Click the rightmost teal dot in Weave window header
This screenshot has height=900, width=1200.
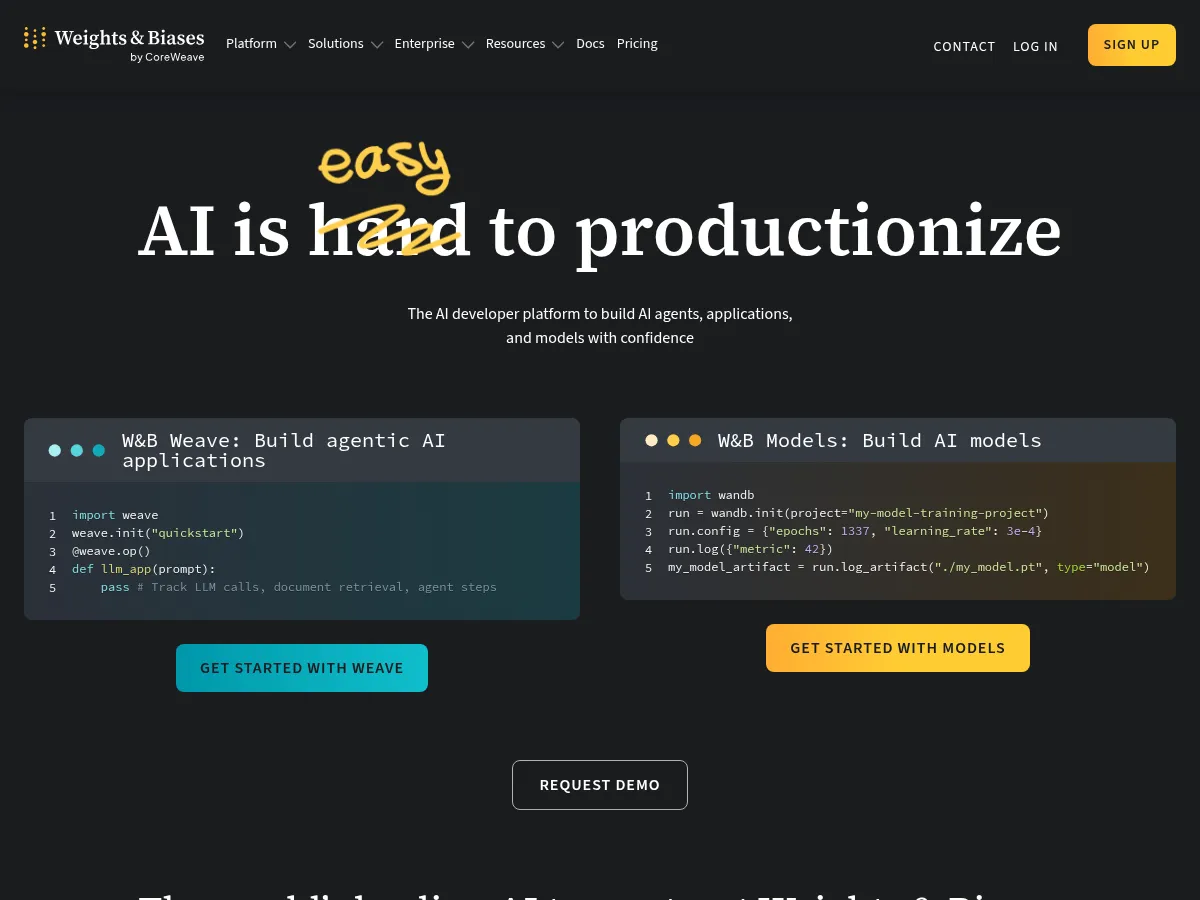pyautogui.click(x=99, y=450)
